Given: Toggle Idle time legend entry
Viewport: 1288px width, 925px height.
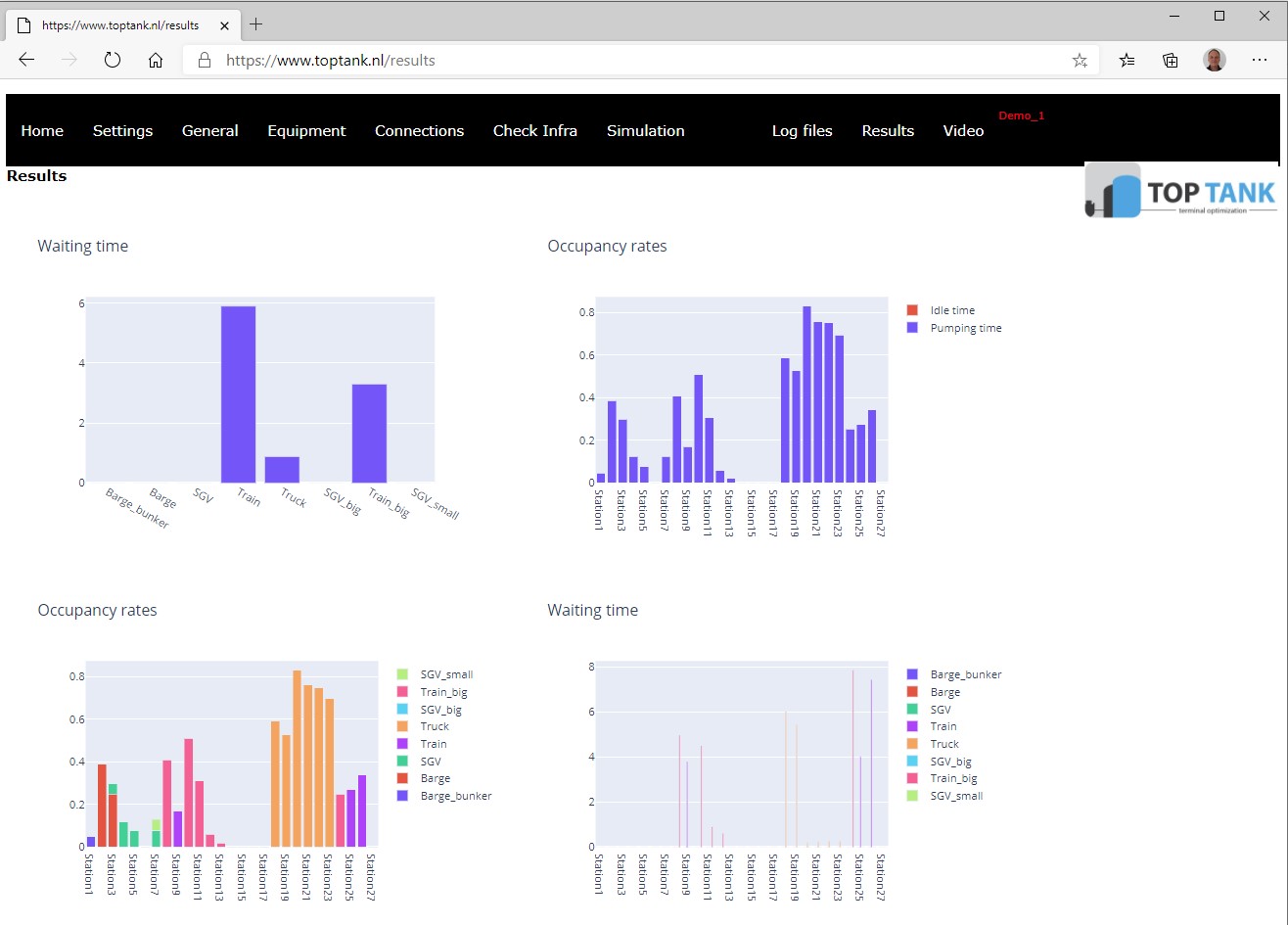Looking at the screenshot, I should 951,310.
